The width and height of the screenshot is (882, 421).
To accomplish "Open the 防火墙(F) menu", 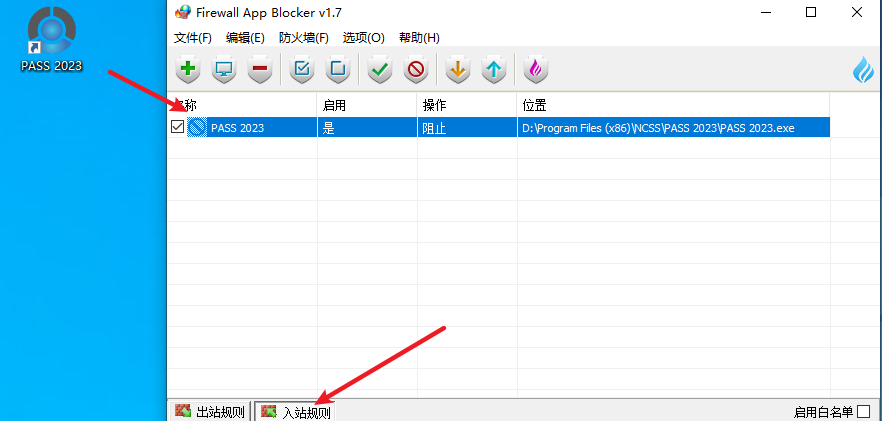I will (x=304, y=38).
